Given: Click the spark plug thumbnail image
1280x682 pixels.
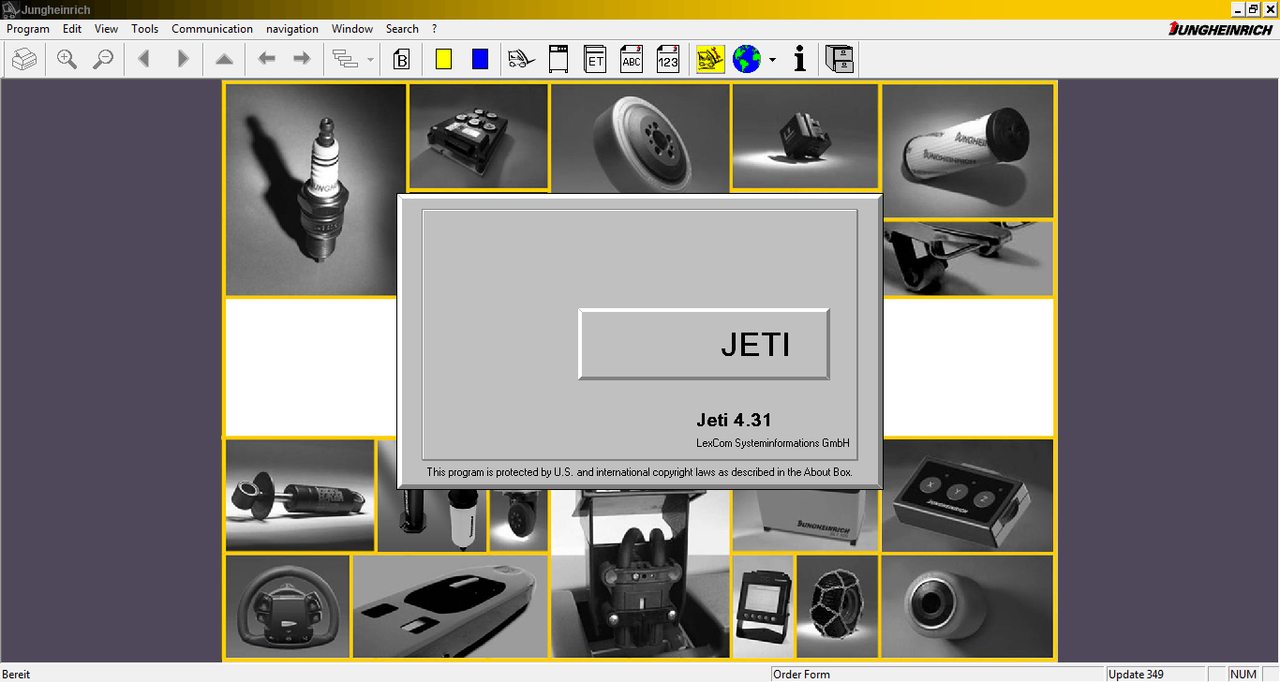Looking at the screenshot, I should click(316, 190).
